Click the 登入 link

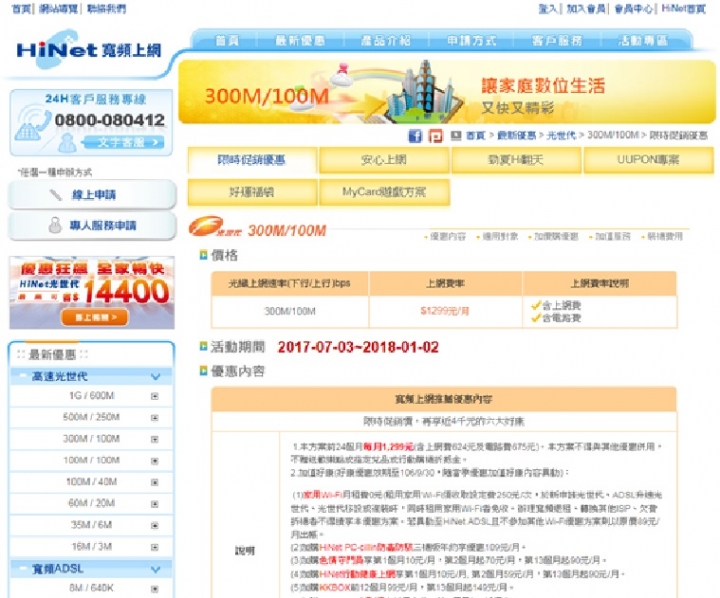pos(547,9)
